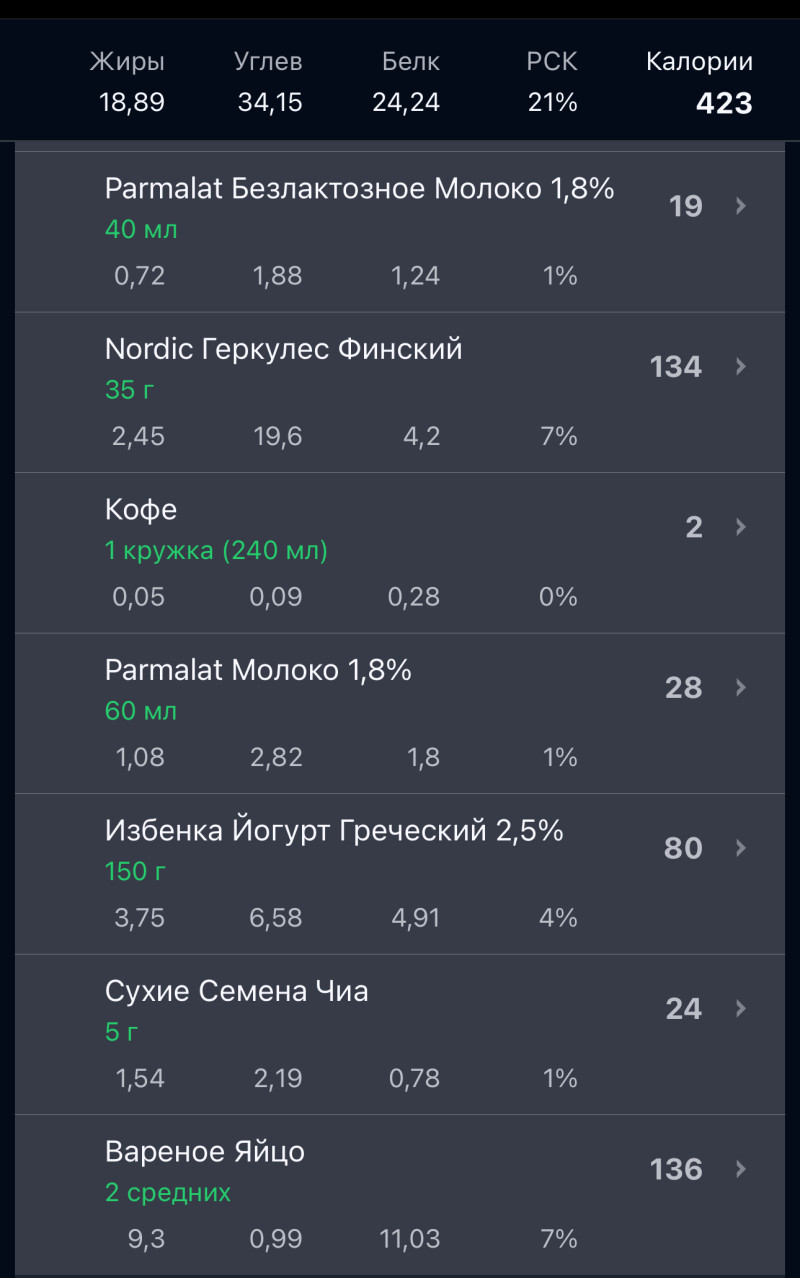Select the Калории column header
Screen dimensions: 800x1278
click(699, 62)
